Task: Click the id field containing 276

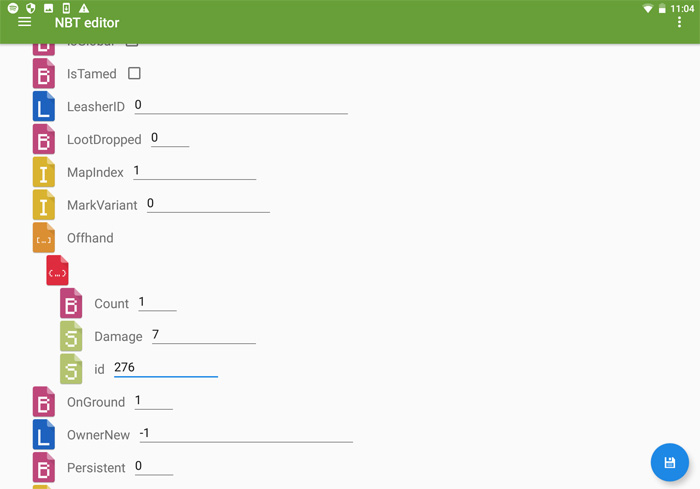Action: coord(166,368)
